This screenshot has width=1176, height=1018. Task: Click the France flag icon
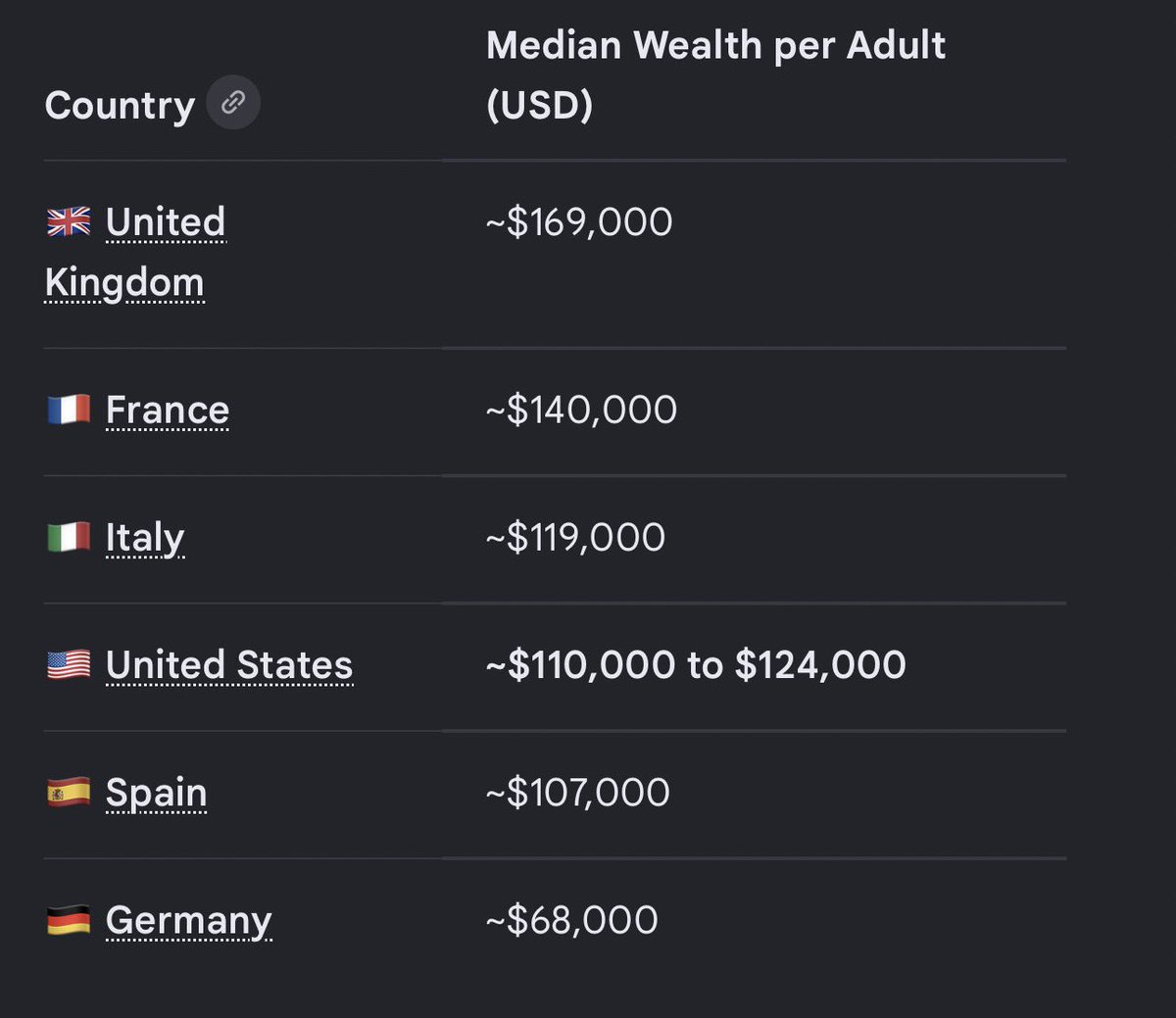tap(69, 410)
